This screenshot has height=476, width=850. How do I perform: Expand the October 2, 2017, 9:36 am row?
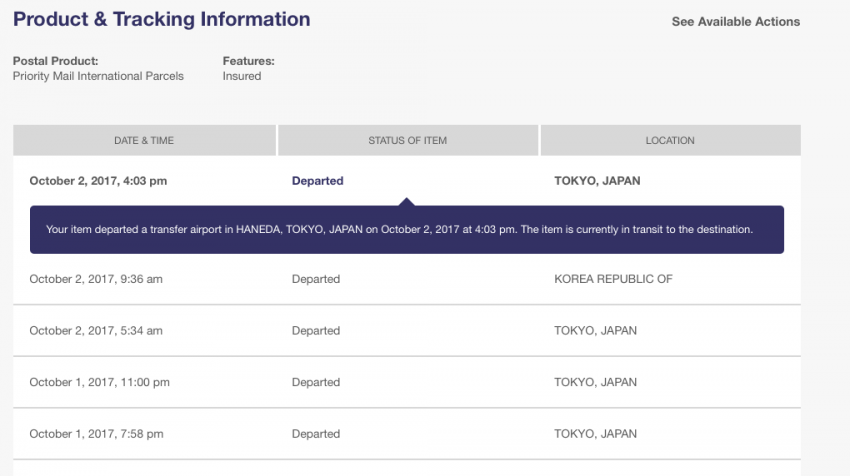tap(407, 279)
